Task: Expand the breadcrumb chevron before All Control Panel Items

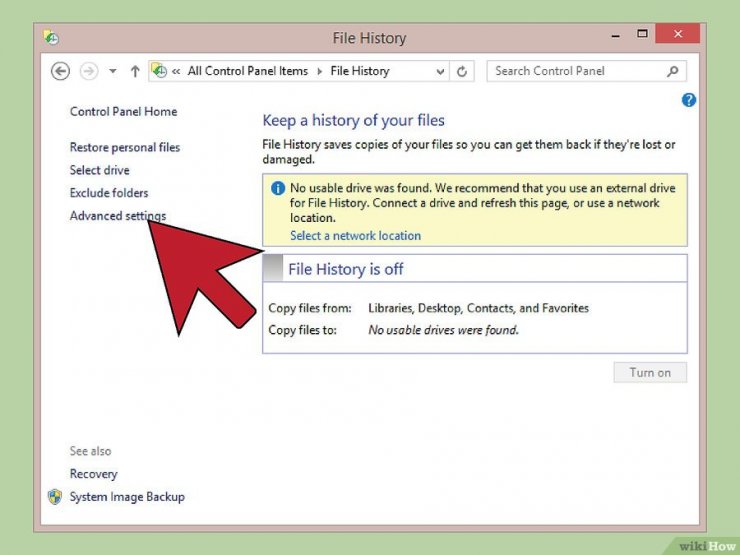Action: click(176, 71)
